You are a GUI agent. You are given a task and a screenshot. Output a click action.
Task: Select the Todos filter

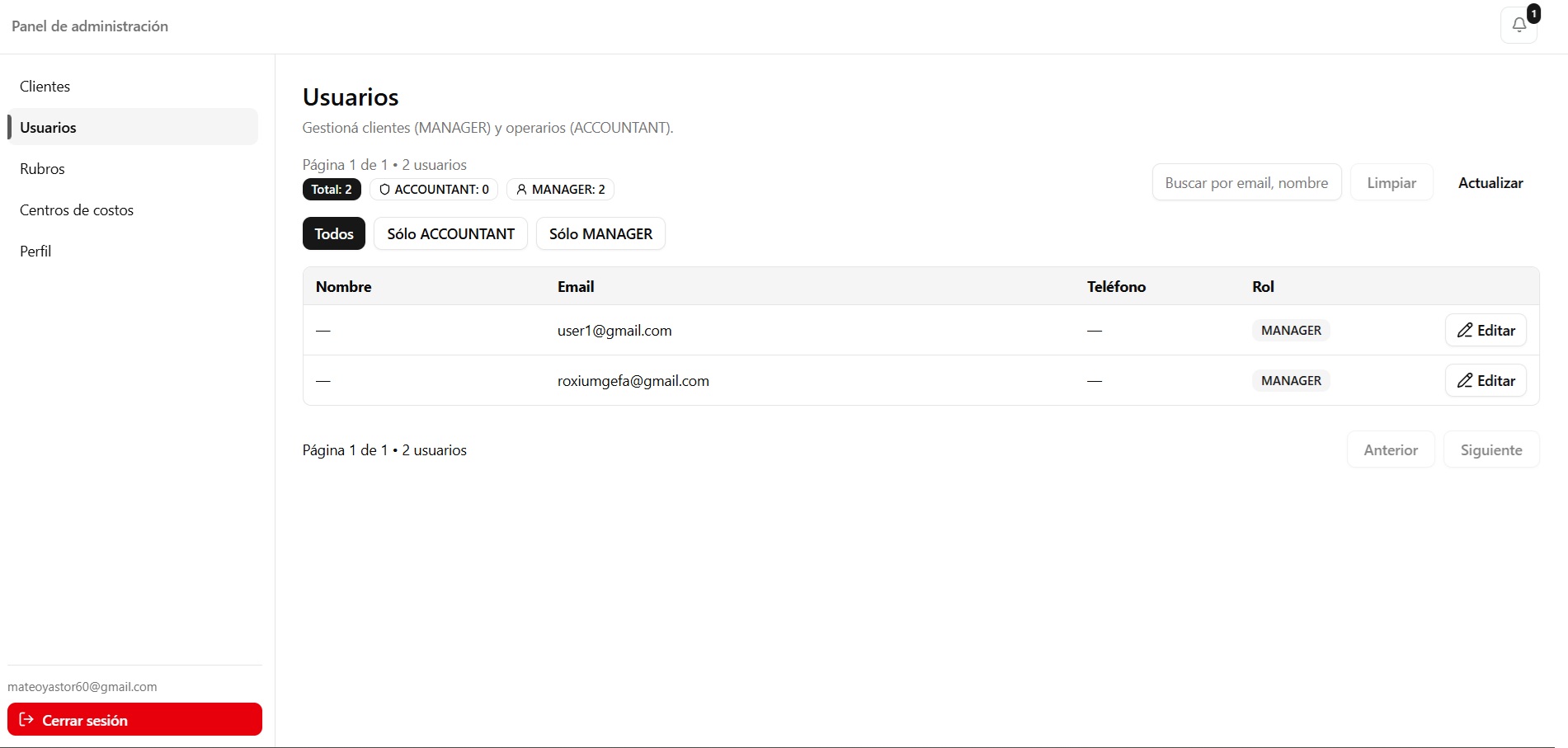[333, 234]
